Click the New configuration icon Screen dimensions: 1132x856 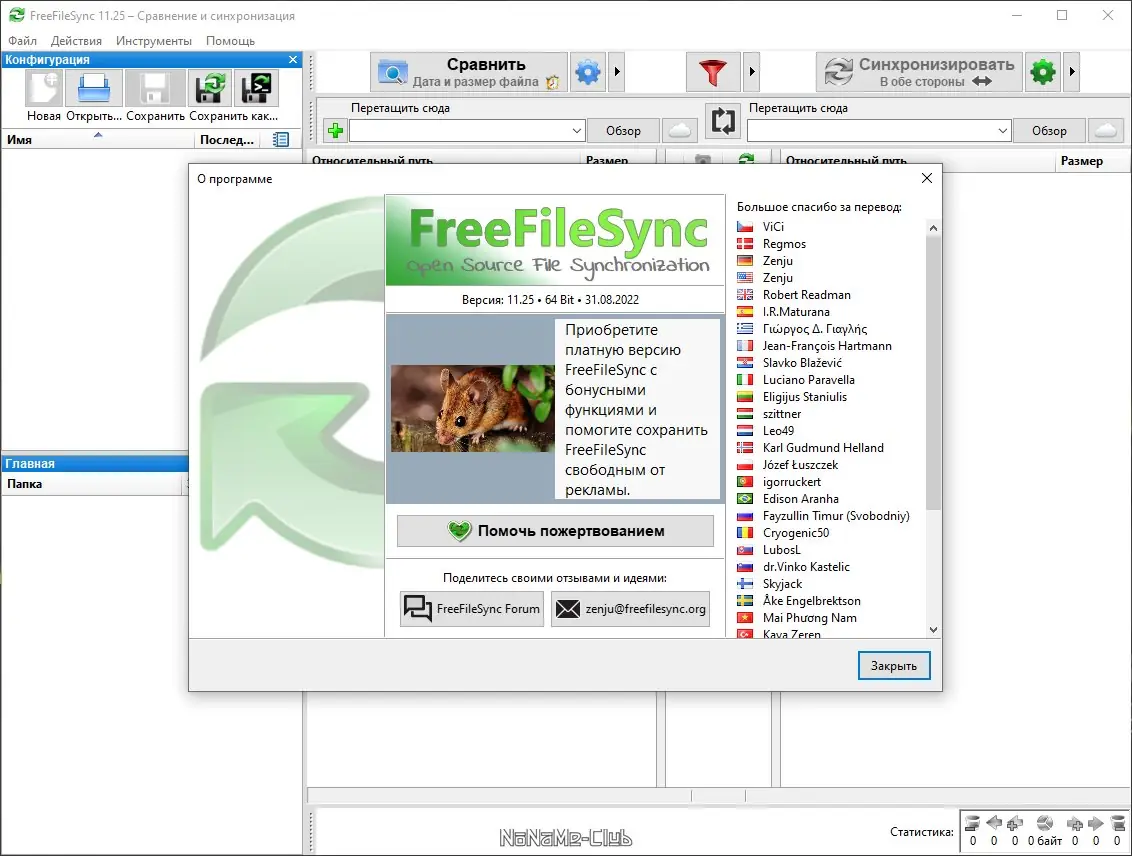[43, 89]
